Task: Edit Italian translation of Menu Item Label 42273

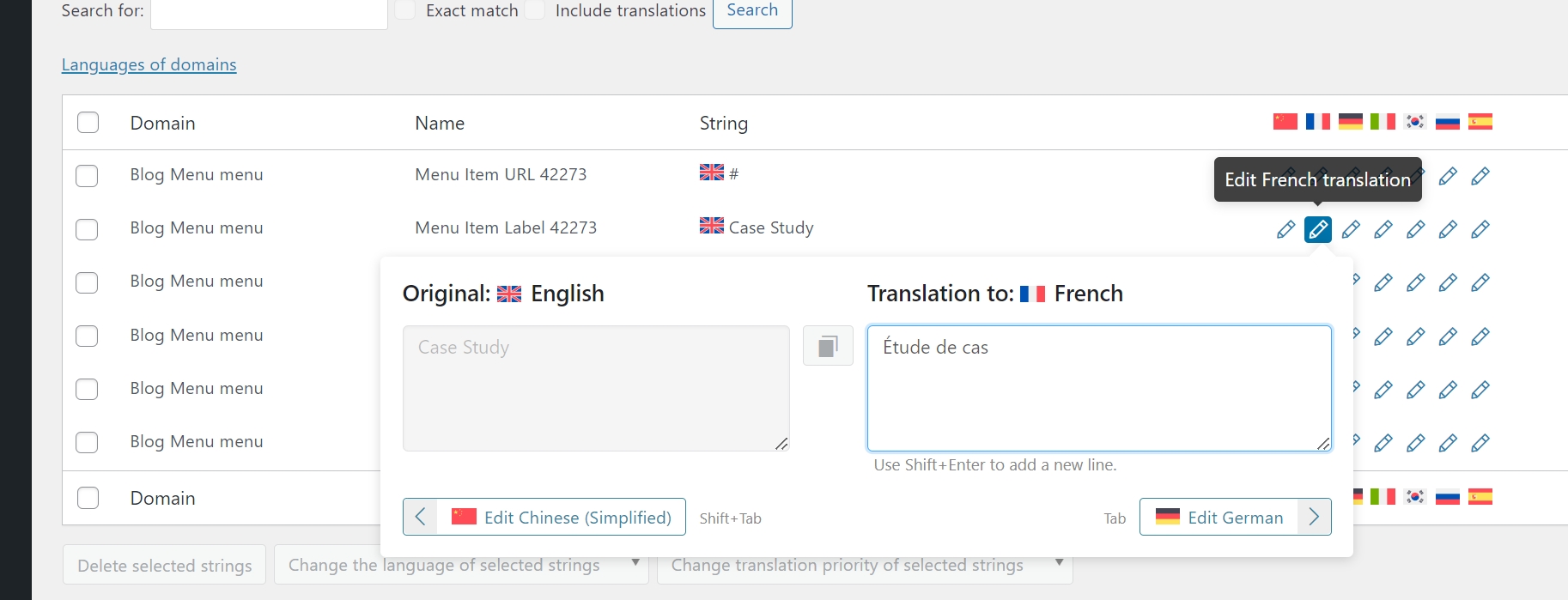Action: [x=1383, y=229]
